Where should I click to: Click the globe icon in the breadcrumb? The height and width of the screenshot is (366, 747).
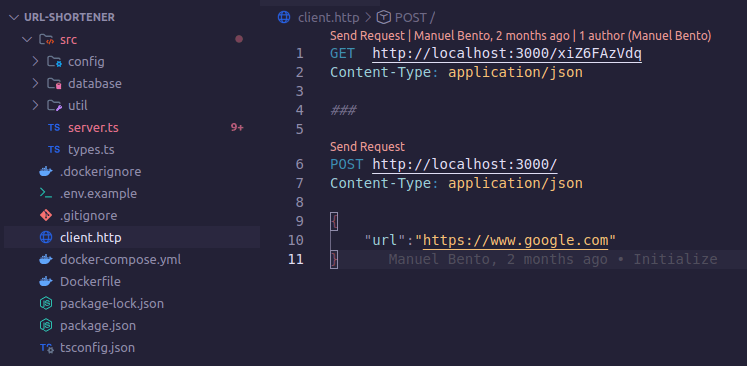pos(284,18)
